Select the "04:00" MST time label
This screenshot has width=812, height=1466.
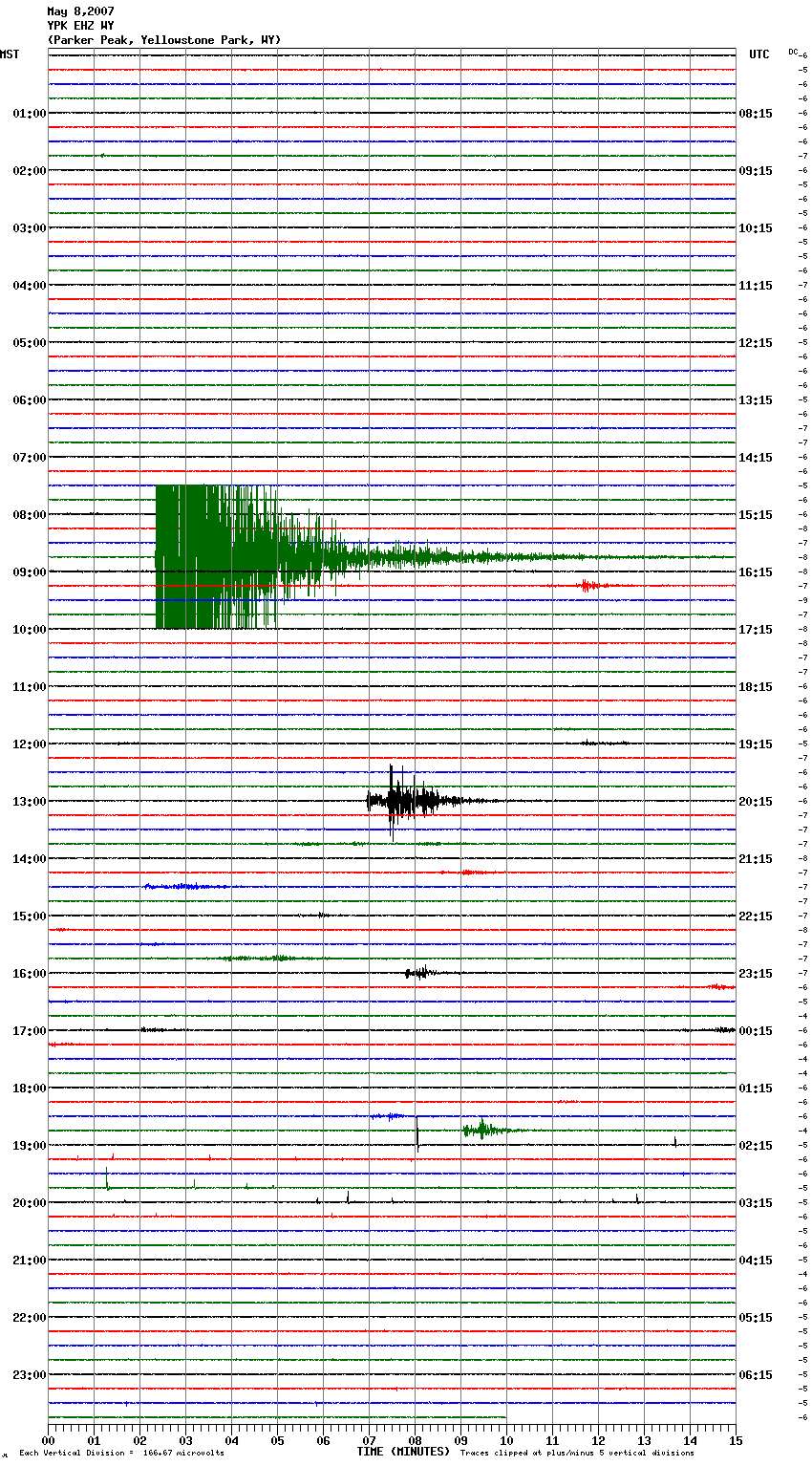(x=29, y=286)
